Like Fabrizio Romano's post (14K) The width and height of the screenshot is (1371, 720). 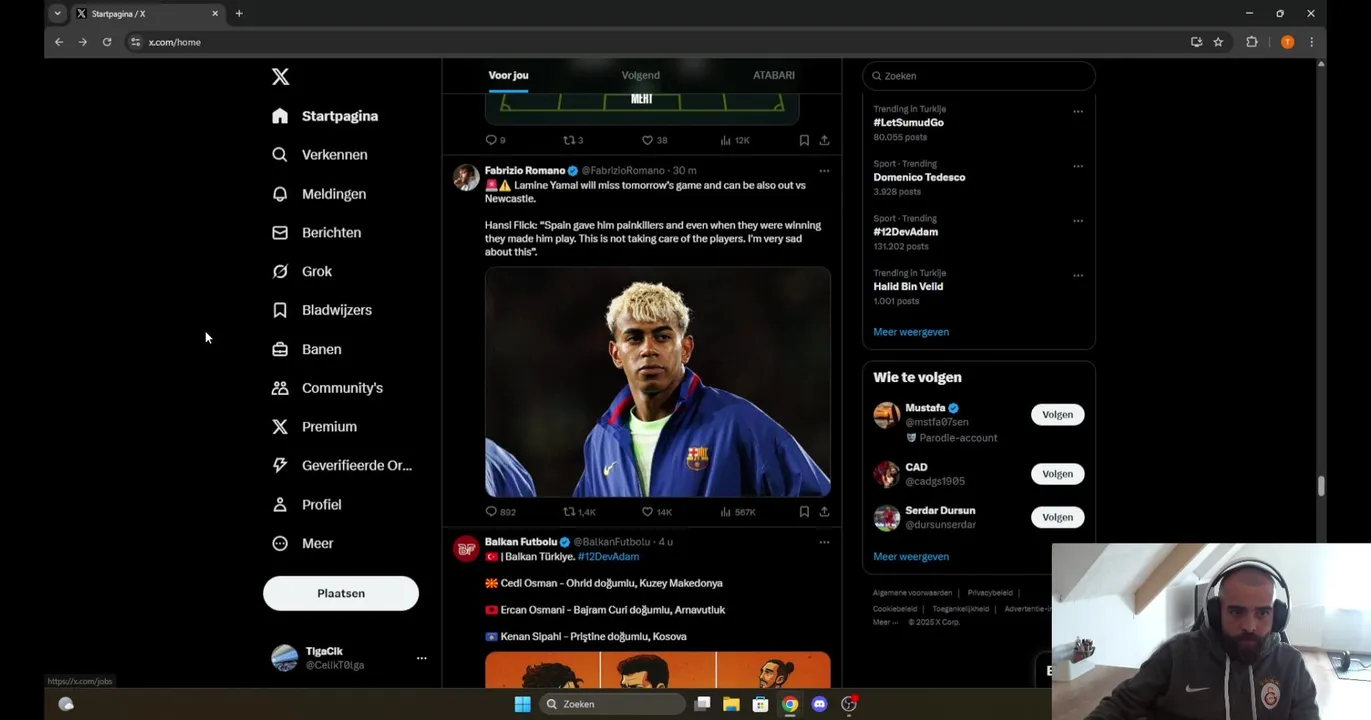pos(656,512)
